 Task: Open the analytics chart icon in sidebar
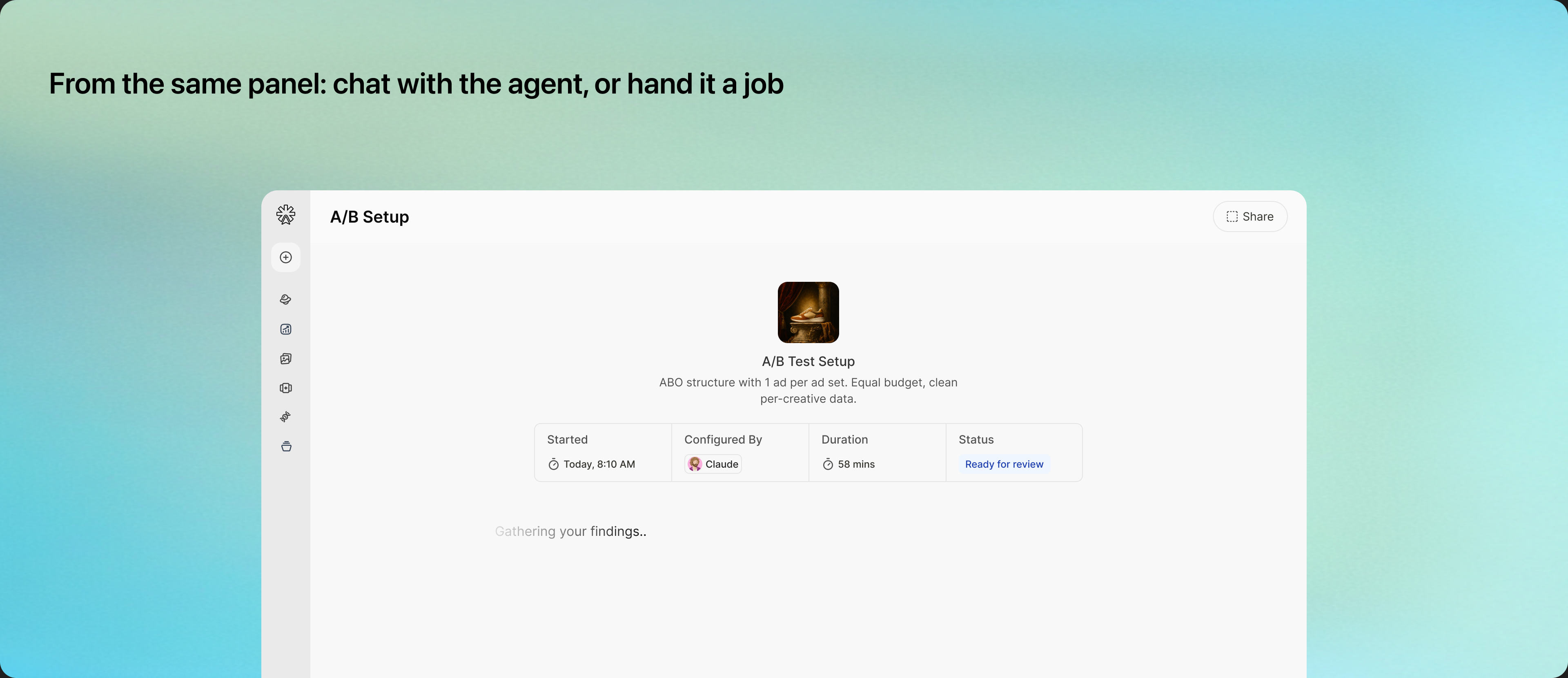pyautogui.click(x=285, y=329)
